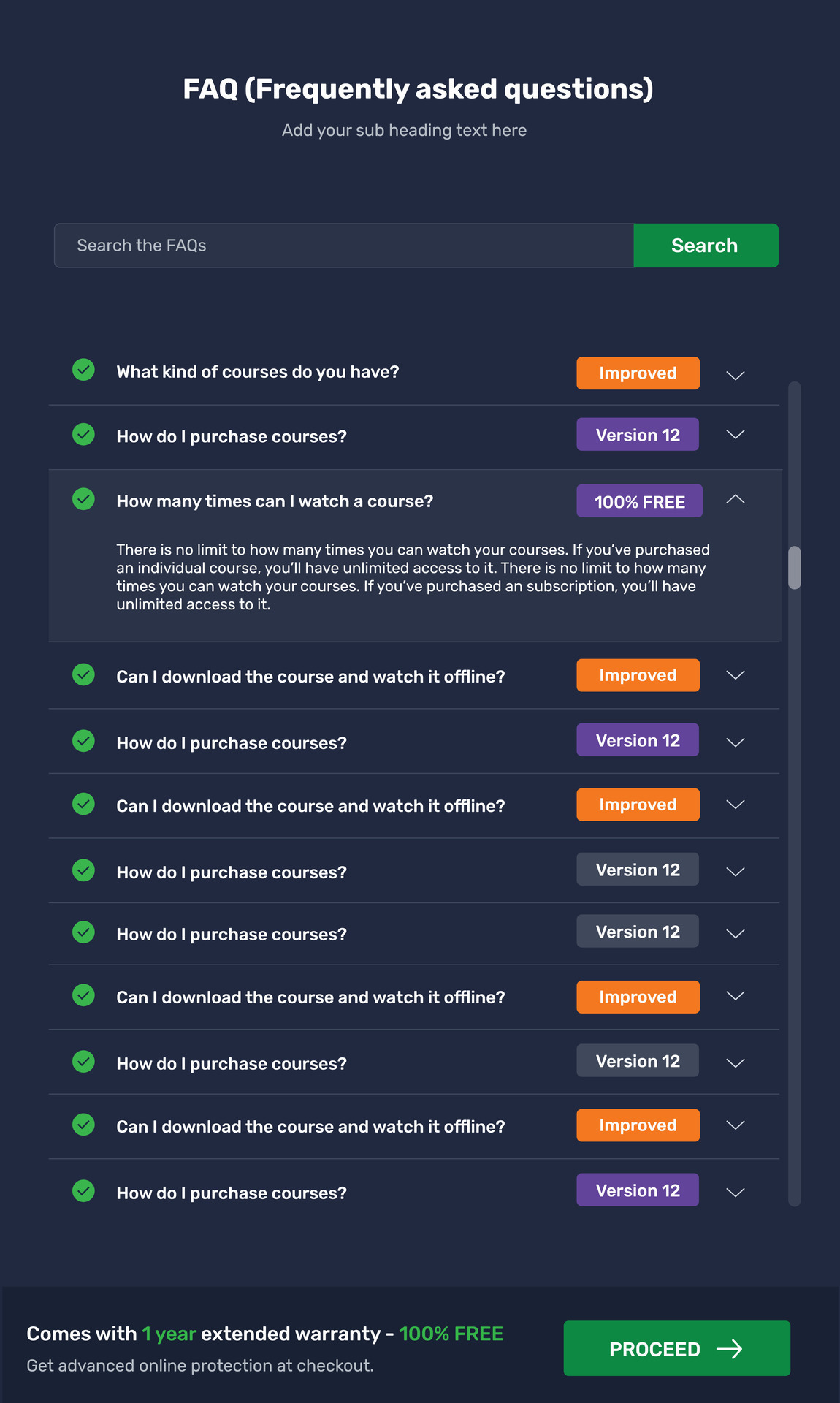Image resolution: width=840 pixels, height=1403 pixels.
Task: Expand 'Can I download the course and watch it offline?'
Action: 735,675
